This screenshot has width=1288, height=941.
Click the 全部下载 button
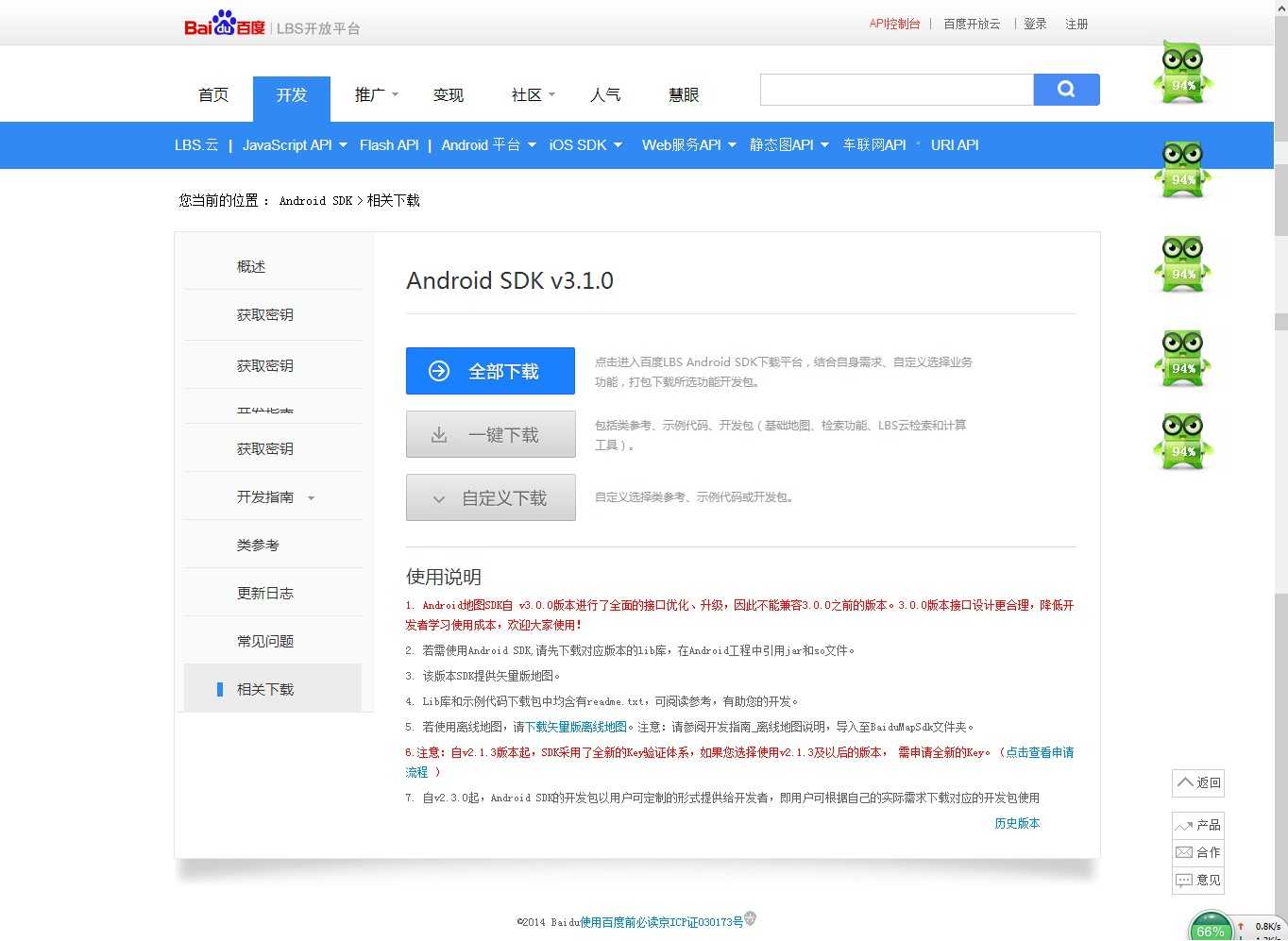(490, 371)
